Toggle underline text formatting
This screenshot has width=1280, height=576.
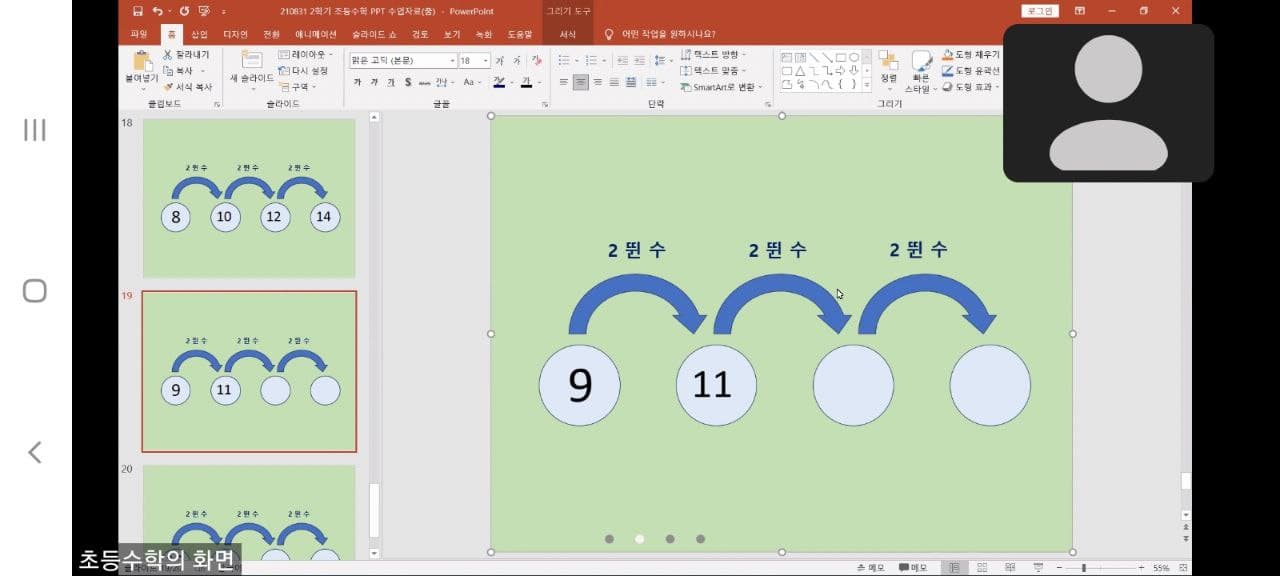[x=391, y=82]
